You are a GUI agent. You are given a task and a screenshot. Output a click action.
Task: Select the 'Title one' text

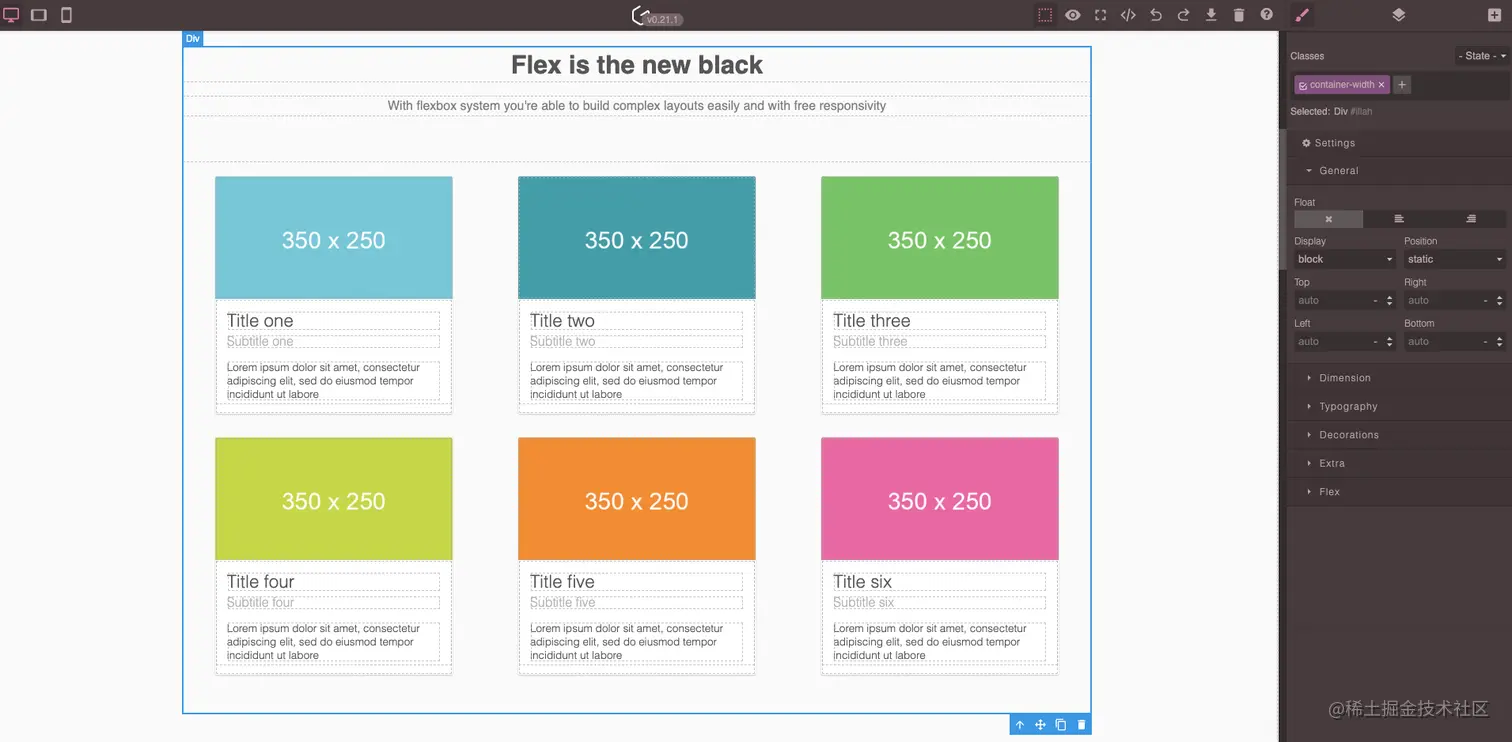tap(260, 321)
